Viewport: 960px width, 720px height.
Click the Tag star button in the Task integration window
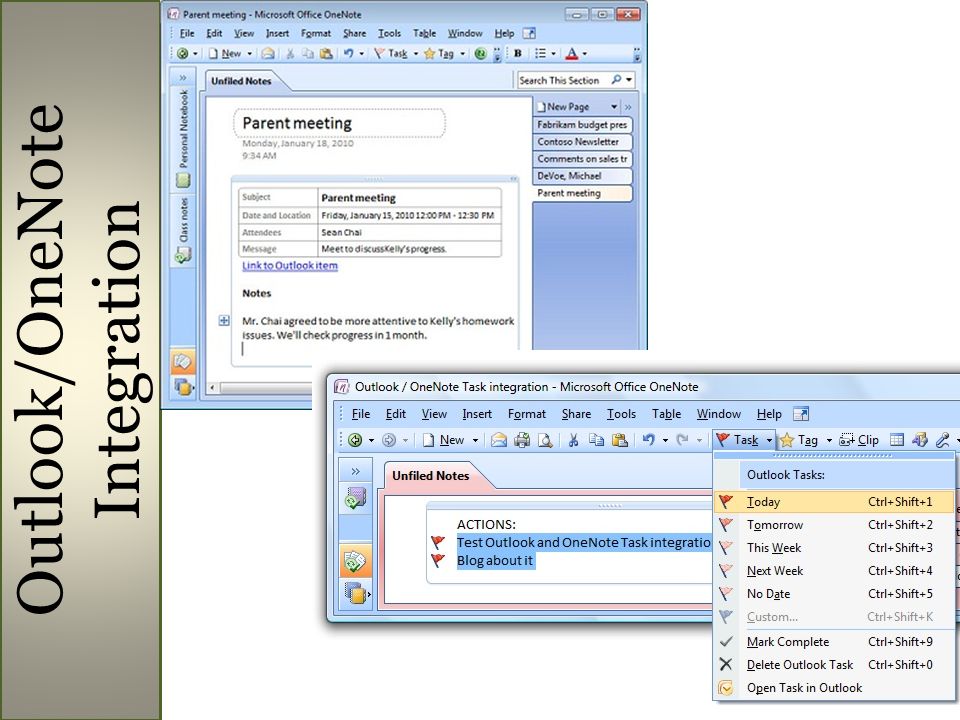799,440
